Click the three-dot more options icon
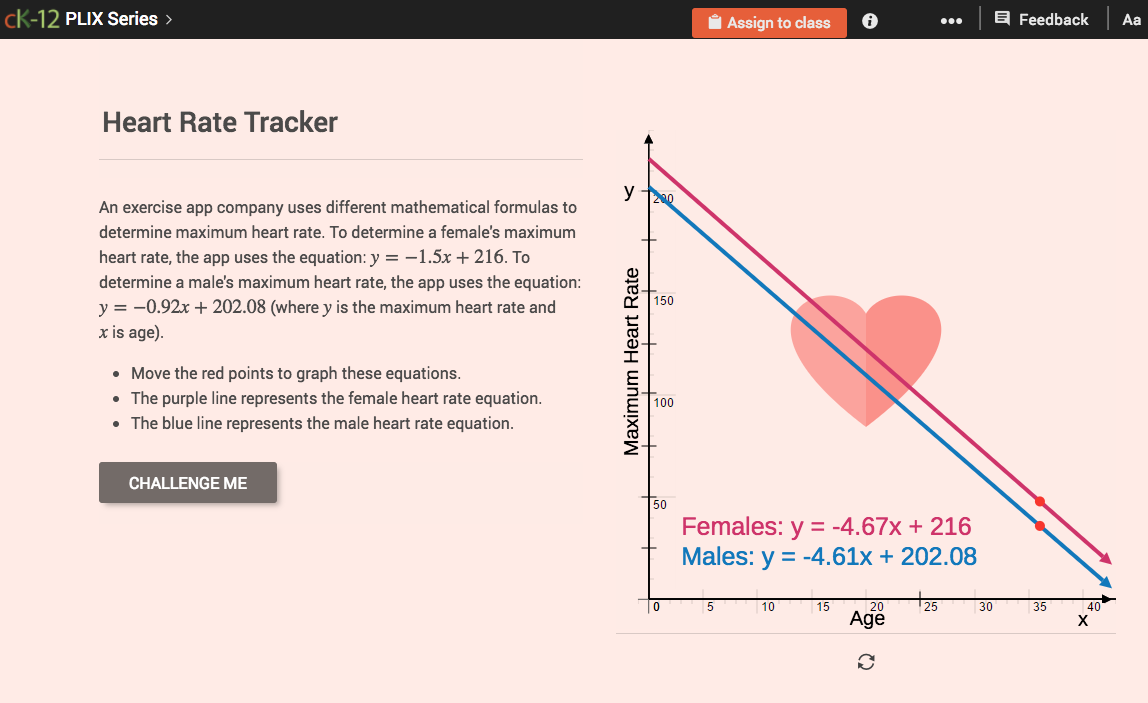Image resolution: width=1148 pixels, height=703 pixels. tap(951, 20)
